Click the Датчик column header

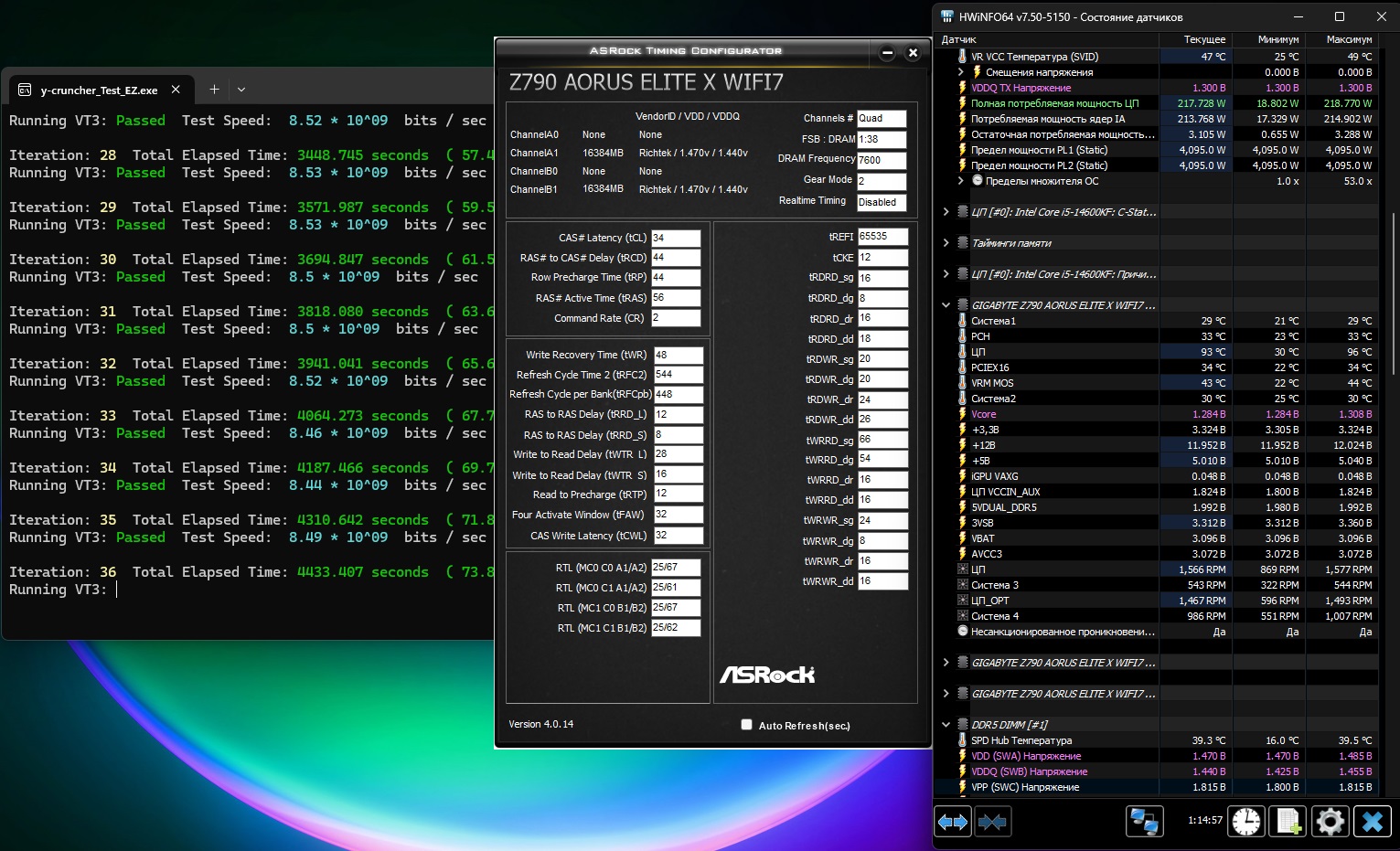[1048, 40]
